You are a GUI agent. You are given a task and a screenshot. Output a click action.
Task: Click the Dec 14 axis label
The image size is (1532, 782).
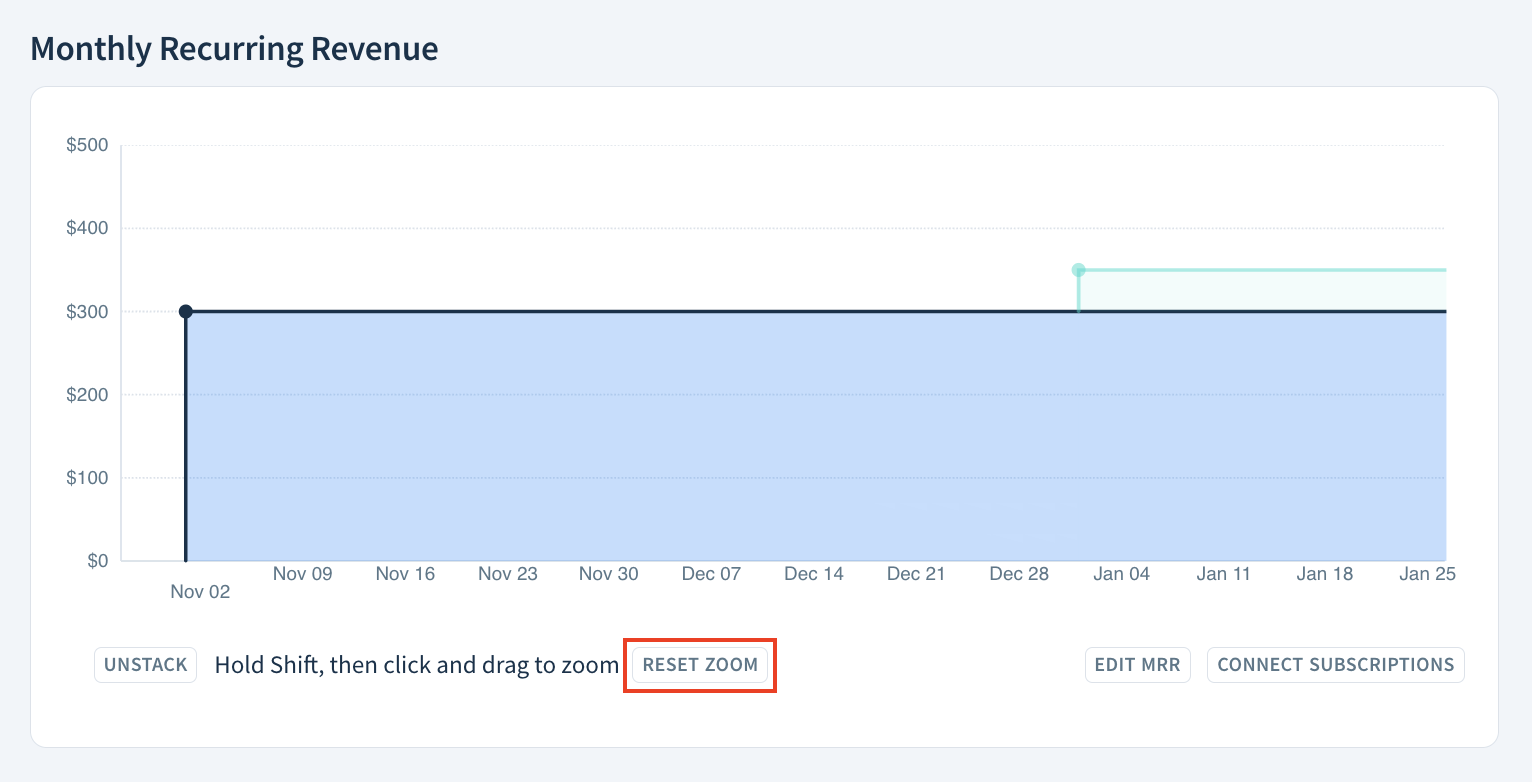[x=813, y=573]
